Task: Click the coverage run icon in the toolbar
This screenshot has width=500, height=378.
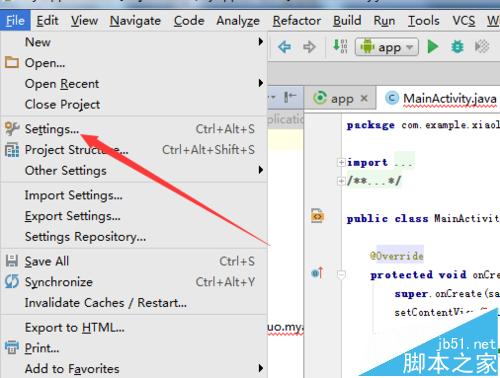Action: (x=482, y=47)
